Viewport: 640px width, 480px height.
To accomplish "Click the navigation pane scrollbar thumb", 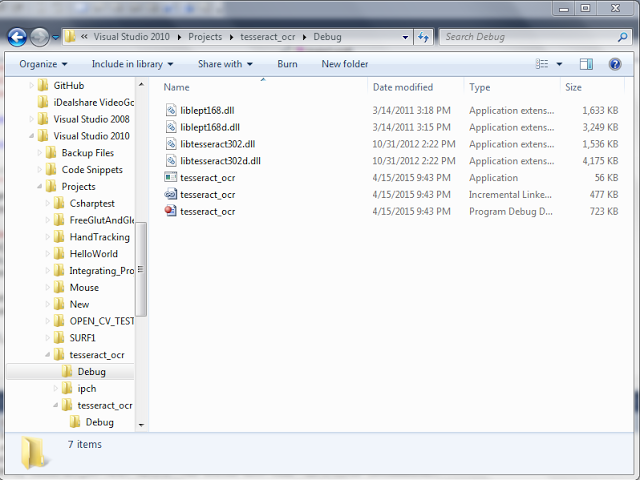I will point(141,269).
